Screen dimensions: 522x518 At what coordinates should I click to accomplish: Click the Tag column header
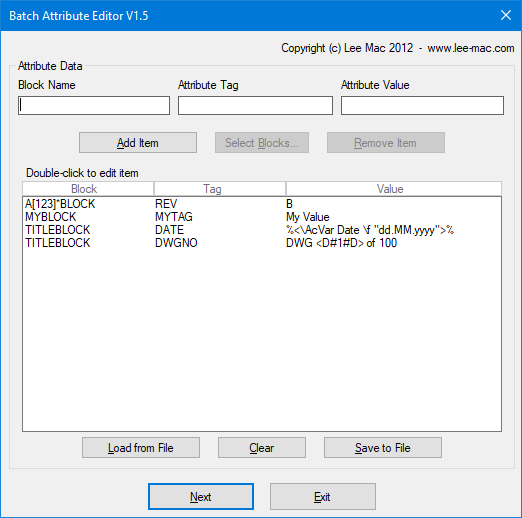pos(220,189)
